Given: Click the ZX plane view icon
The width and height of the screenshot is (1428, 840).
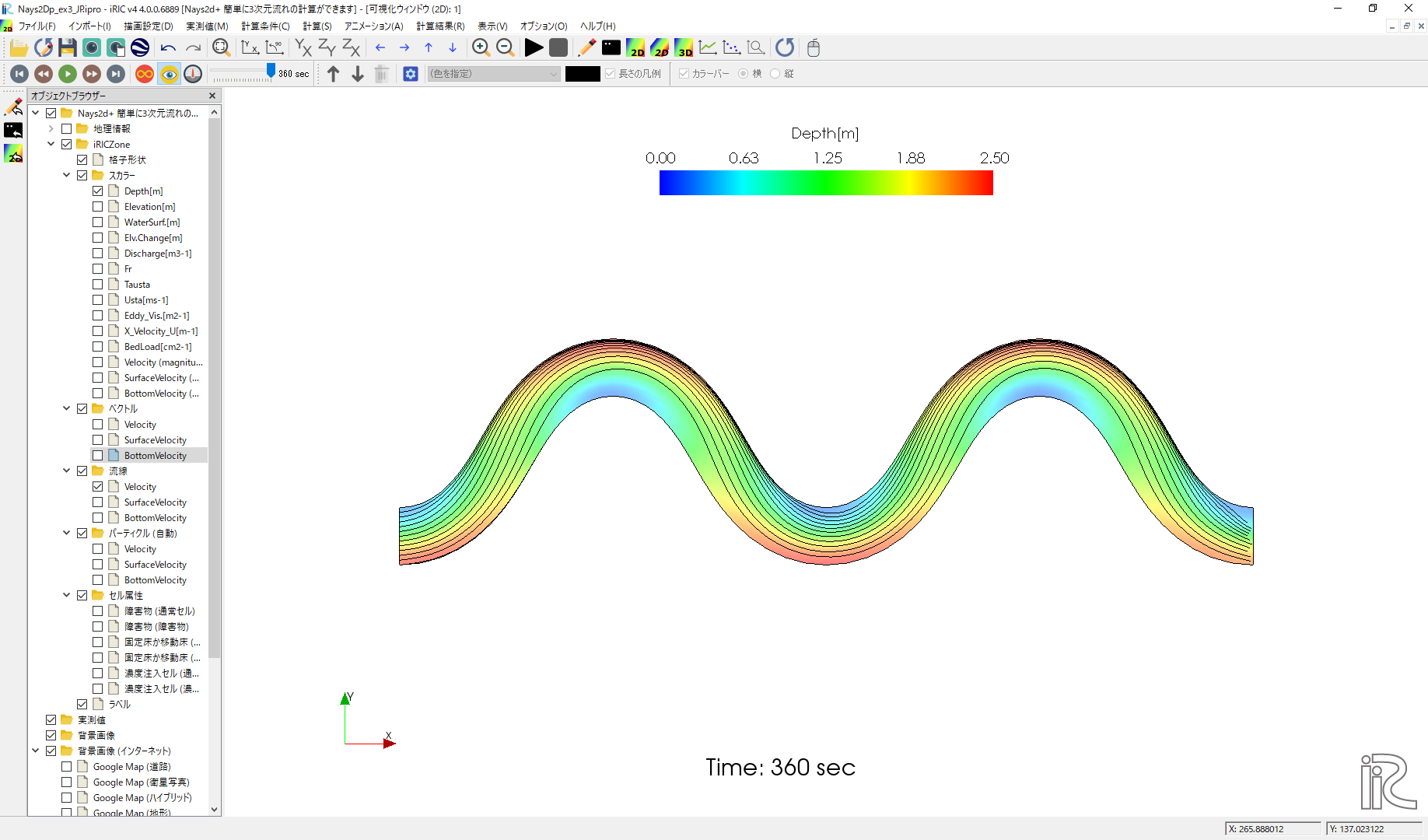Looking at the screenshot, I should 351,48.
